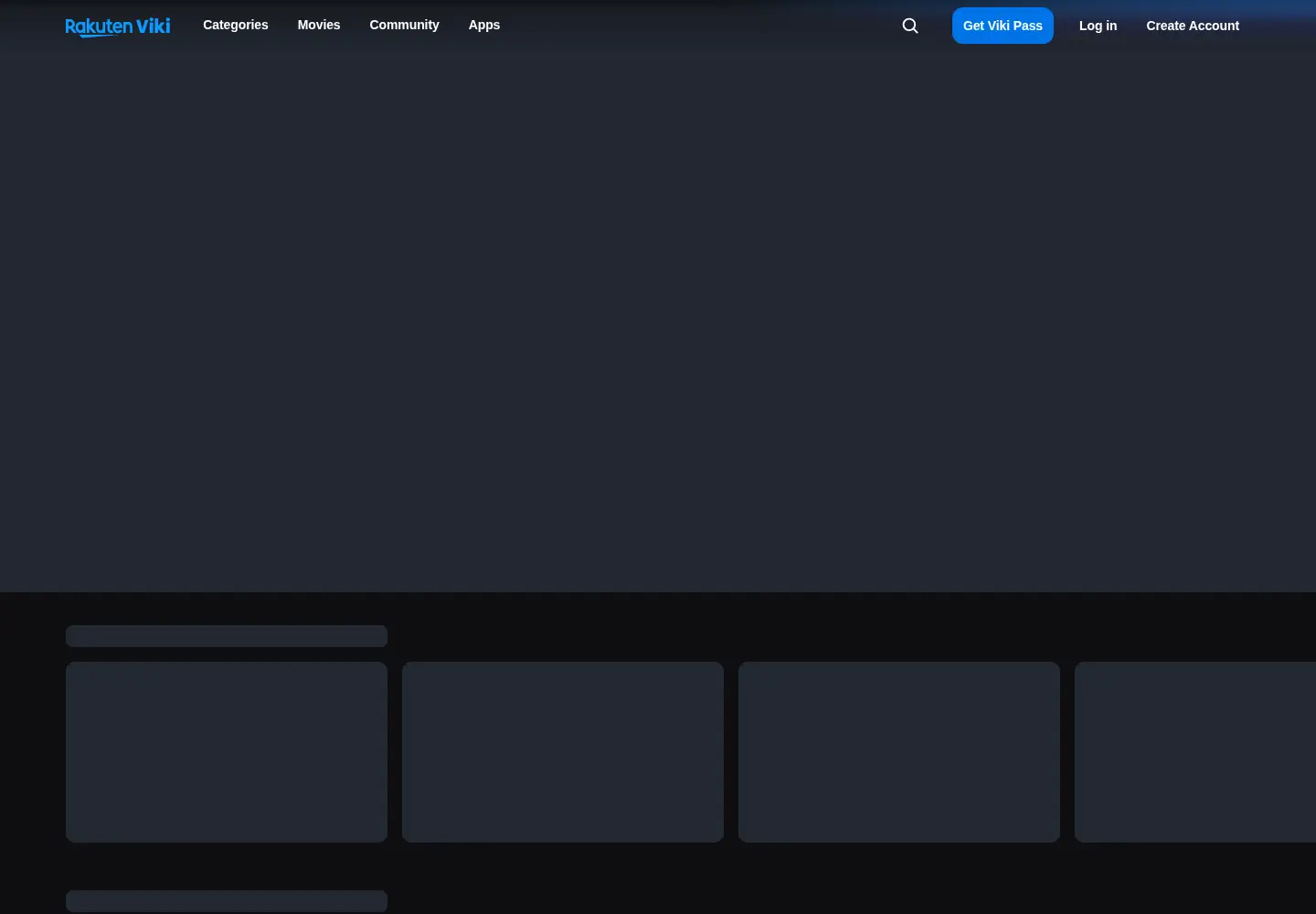Open the Movies menu item
Viewport: 1316px width, 914px height.
[319, 25]
